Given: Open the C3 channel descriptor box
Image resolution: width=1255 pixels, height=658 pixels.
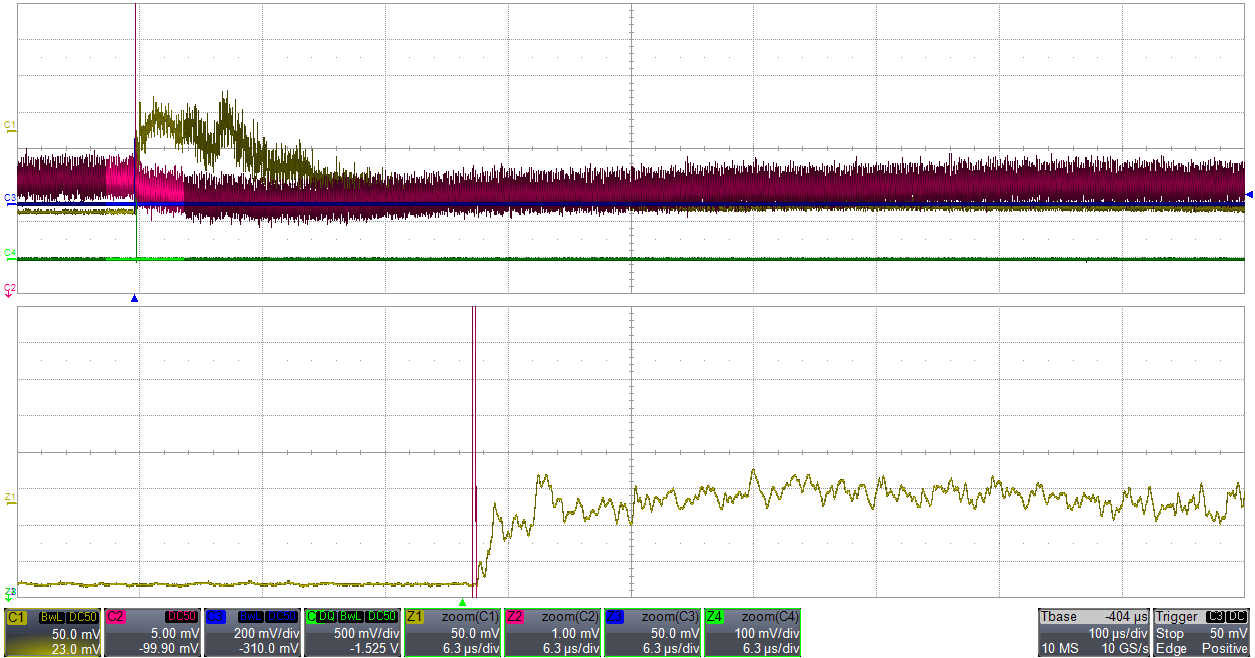Looking at the screenshot, I should click(252, 633).
